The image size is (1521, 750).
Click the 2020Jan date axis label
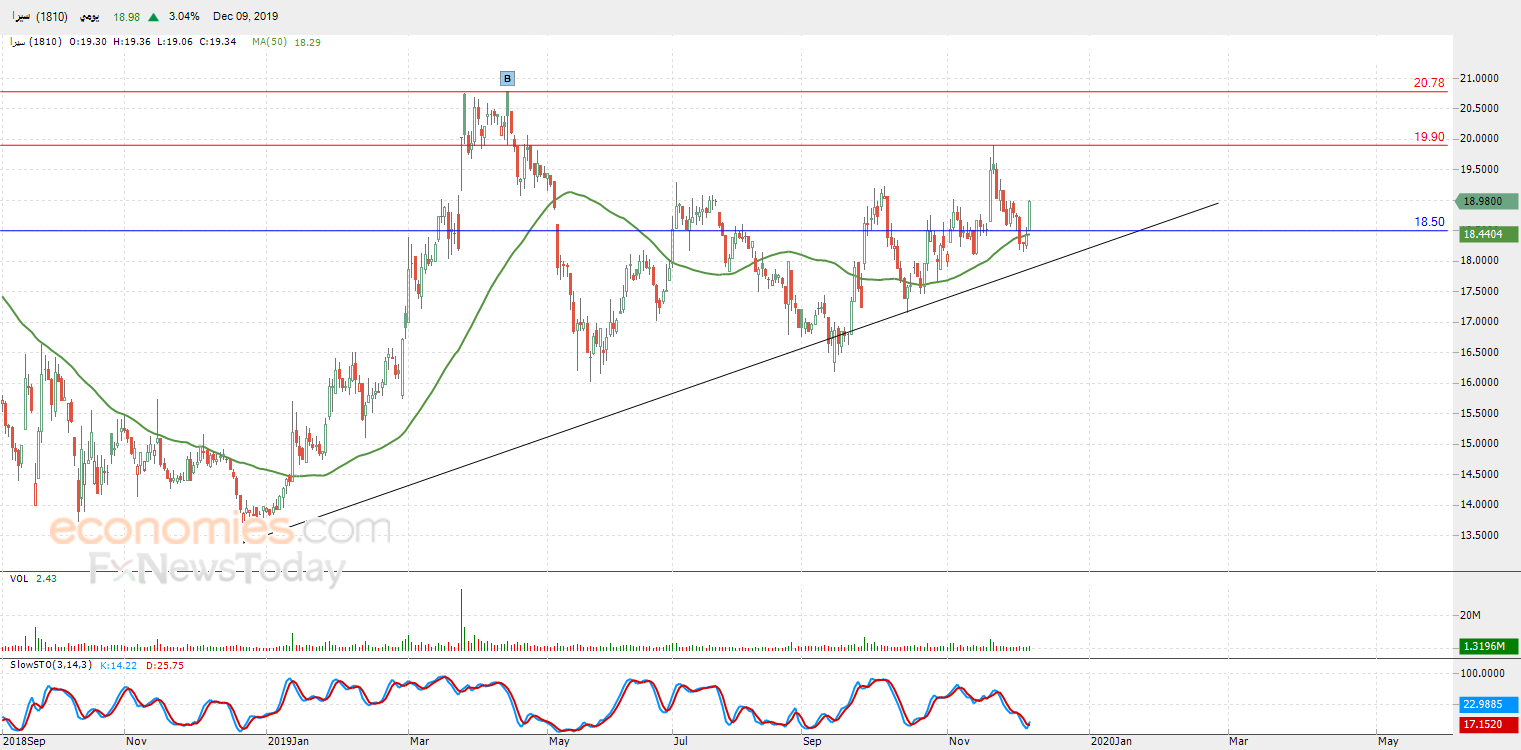pyautogui.click(x=1111, y=742)
